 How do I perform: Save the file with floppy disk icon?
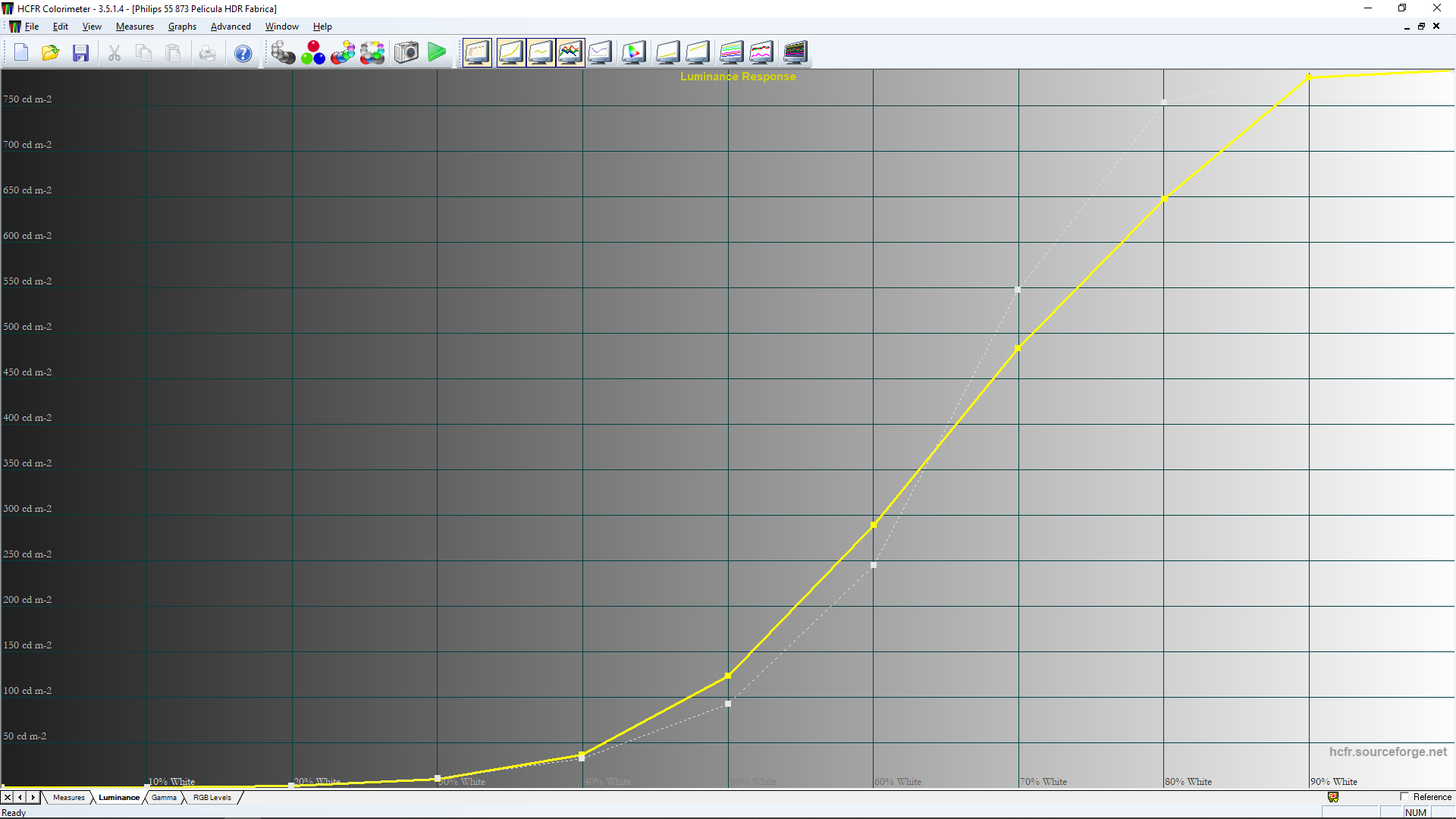(x=81, y=52)
